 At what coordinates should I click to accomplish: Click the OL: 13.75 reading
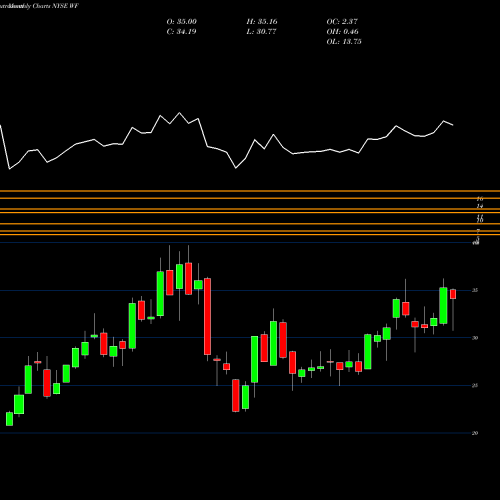click(344, 42)
